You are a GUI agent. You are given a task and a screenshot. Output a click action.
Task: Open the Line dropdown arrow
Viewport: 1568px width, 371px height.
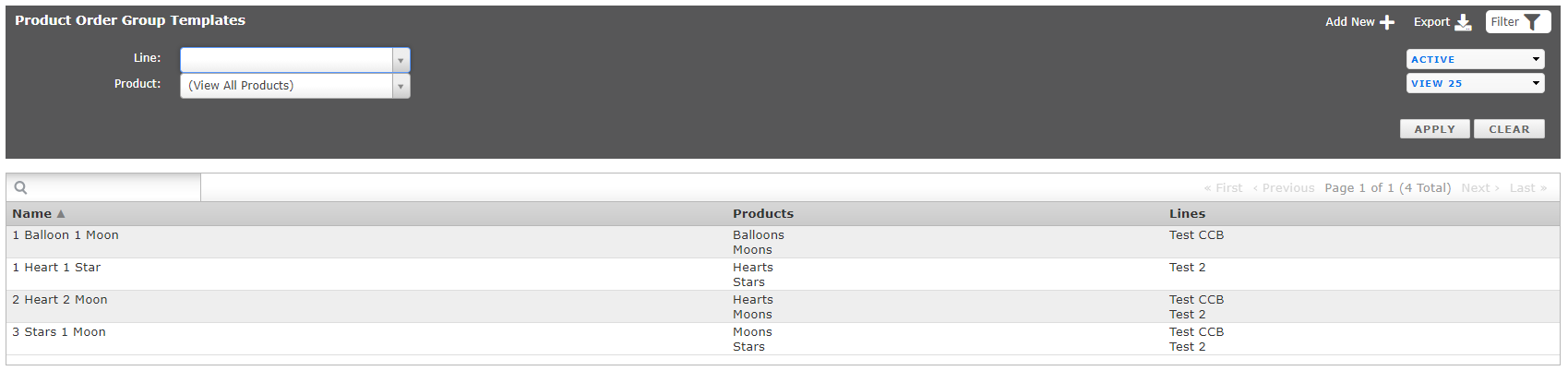(401, 60)
